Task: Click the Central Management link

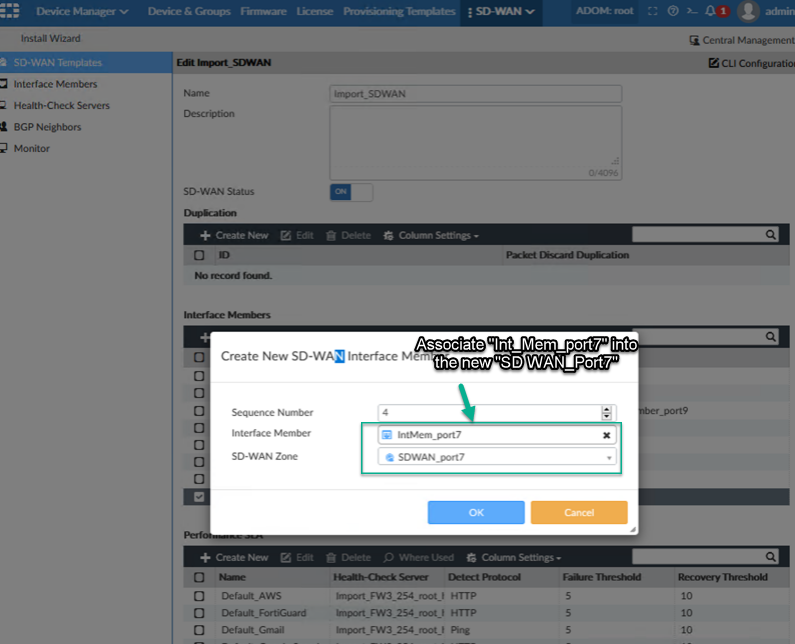Action: [x=742, y=40]
